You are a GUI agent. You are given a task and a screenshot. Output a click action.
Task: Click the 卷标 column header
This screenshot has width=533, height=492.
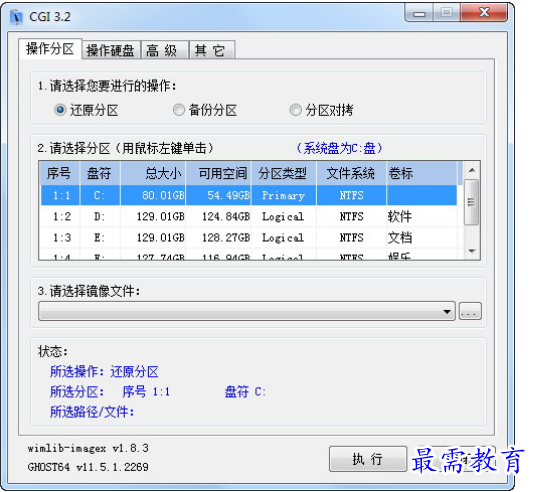click(x=422, y=173)
